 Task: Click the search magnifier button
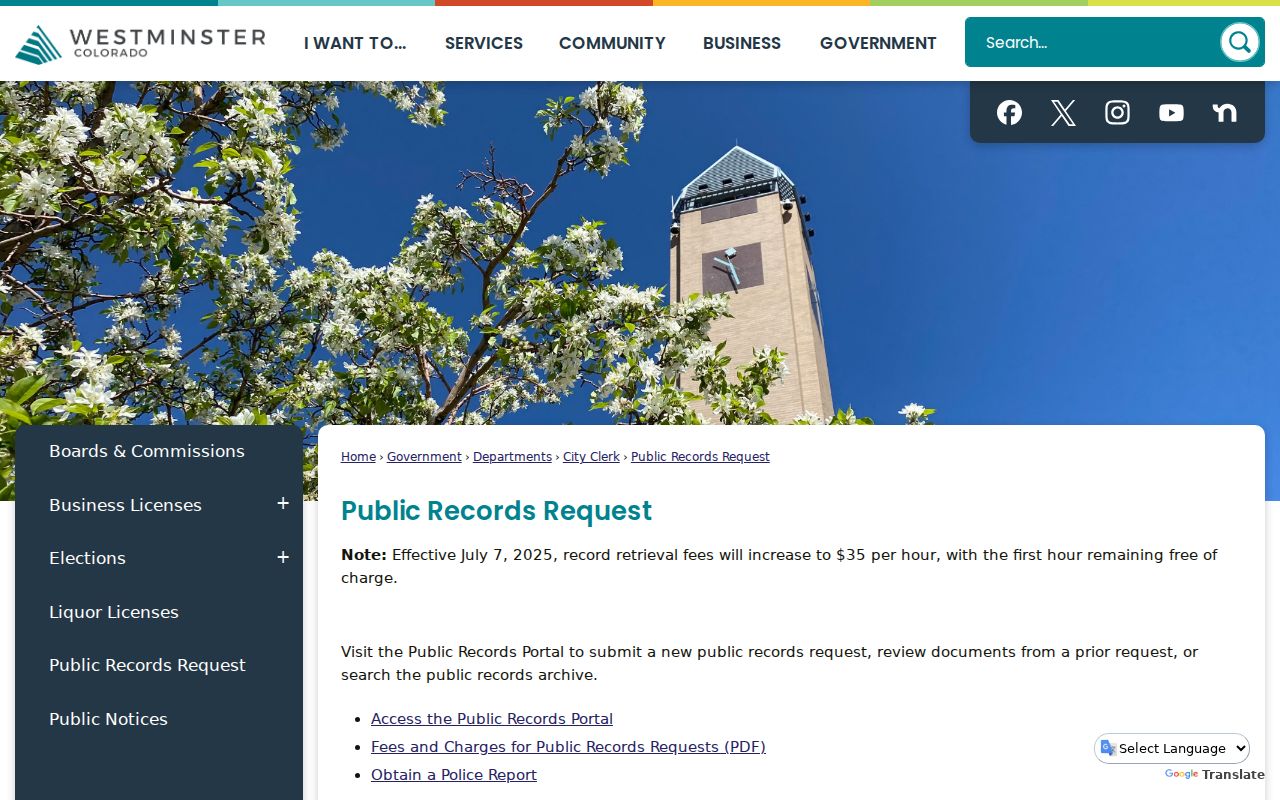tap(1240, 42)
